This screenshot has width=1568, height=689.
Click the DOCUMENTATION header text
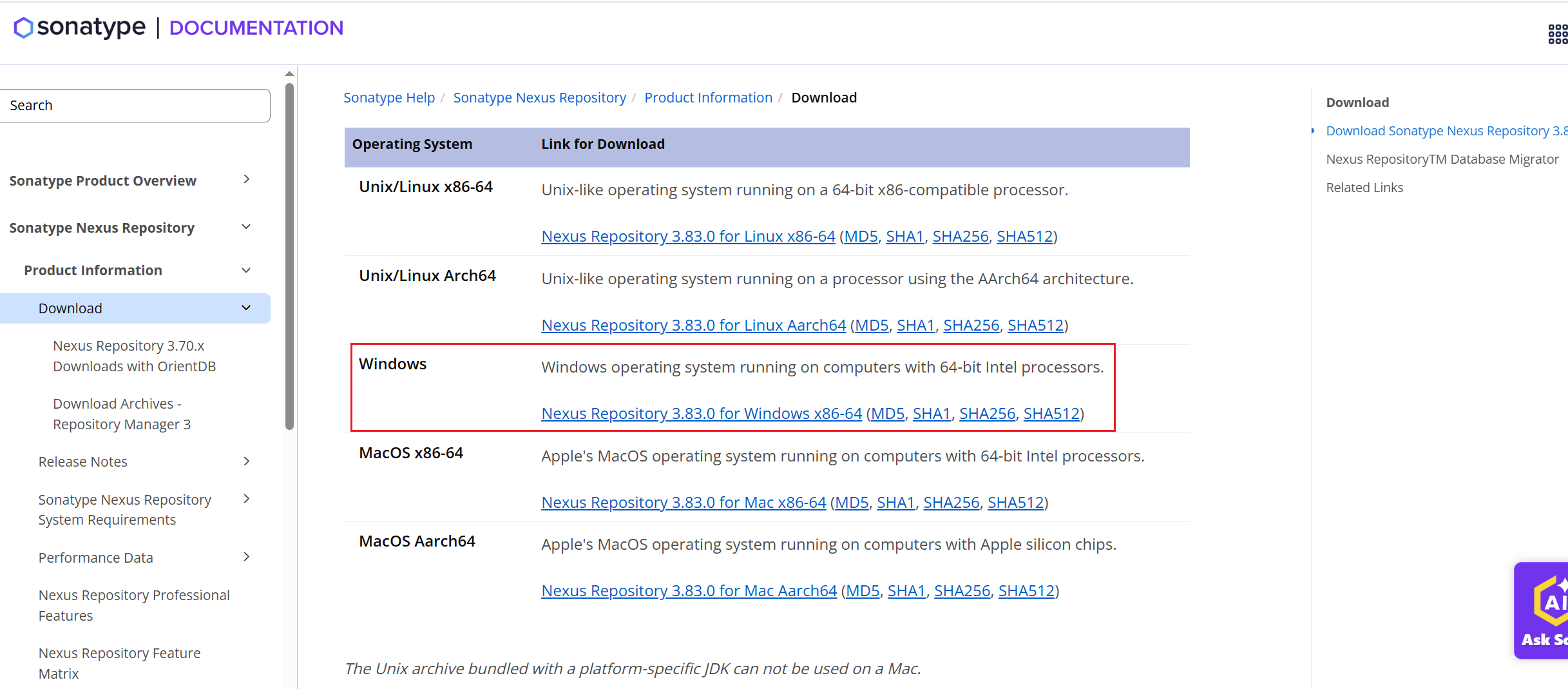pyautogui.click(x=256, y=28)
